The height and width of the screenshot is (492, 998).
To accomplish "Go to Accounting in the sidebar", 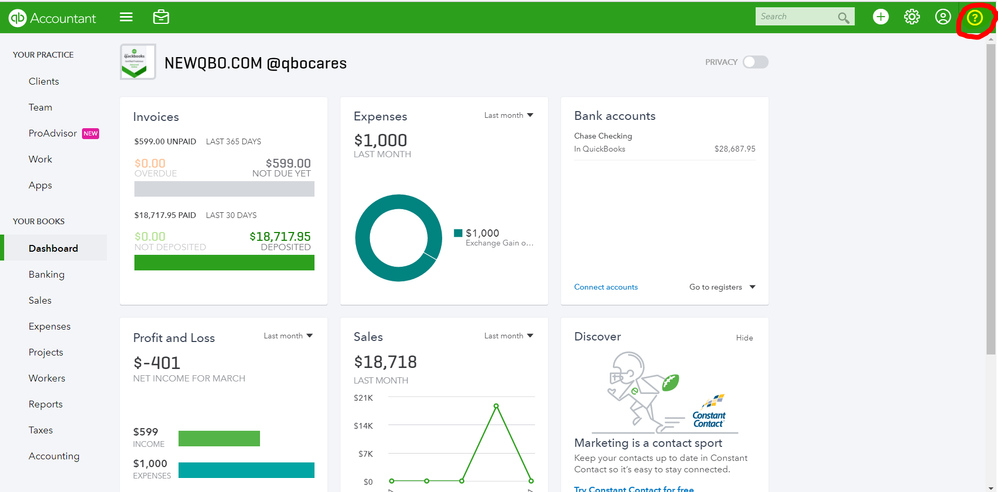I will coord(54,456).
